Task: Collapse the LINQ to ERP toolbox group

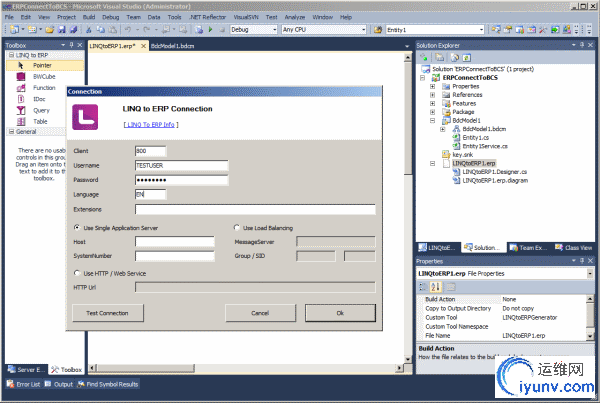Action: [11, 55]
